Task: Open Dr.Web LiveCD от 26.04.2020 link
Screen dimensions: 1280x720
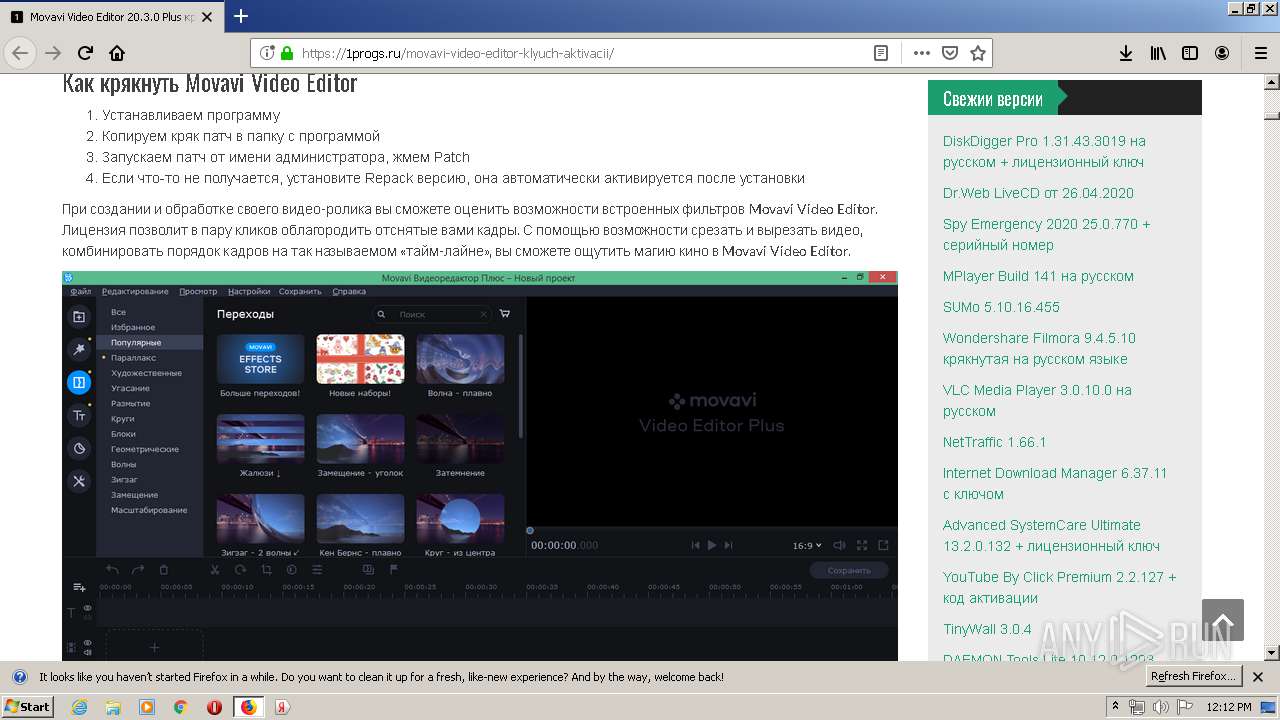Action: (1038, 193)
